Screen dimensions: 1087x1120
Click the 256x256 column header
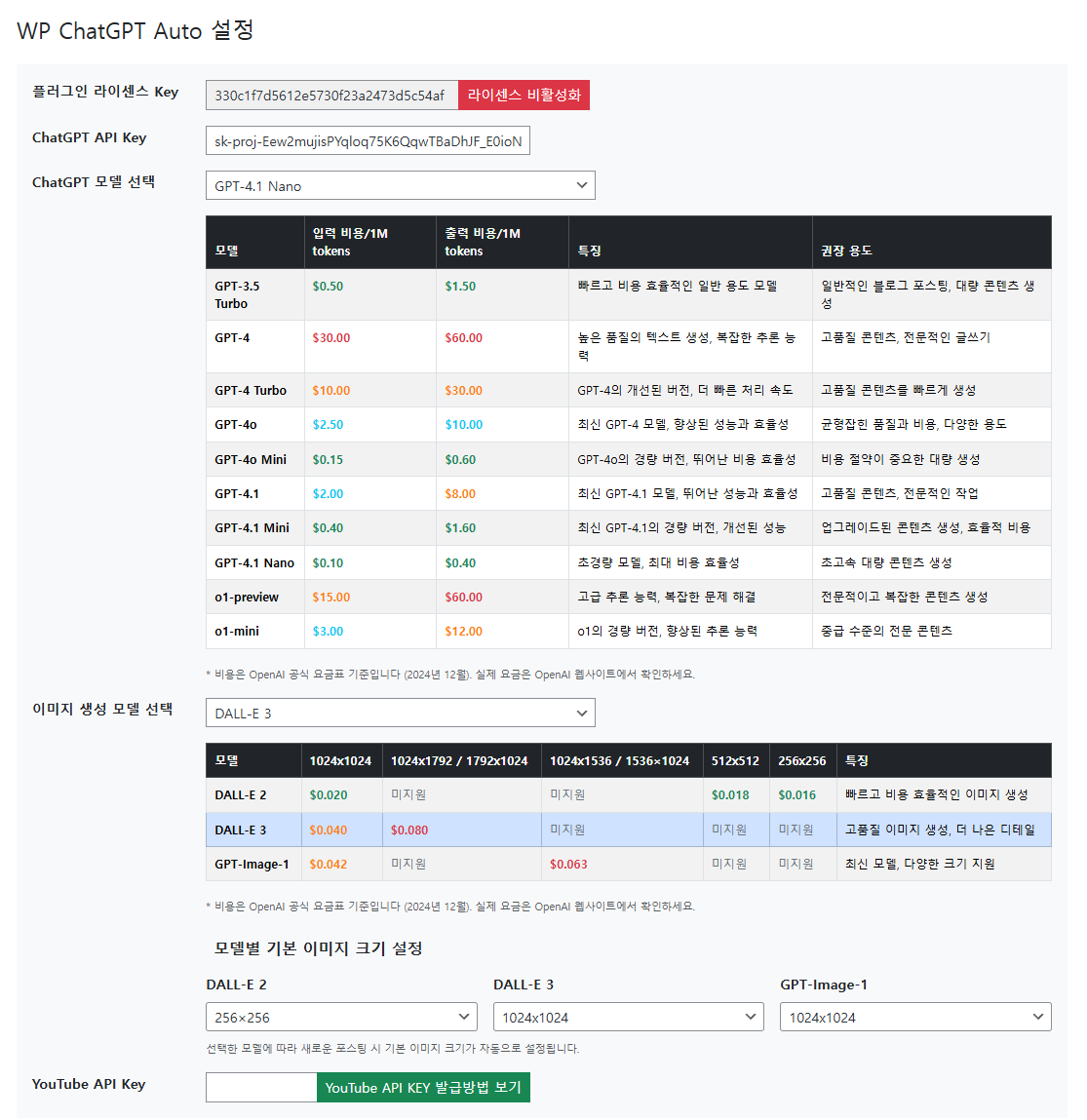(802, 760)
